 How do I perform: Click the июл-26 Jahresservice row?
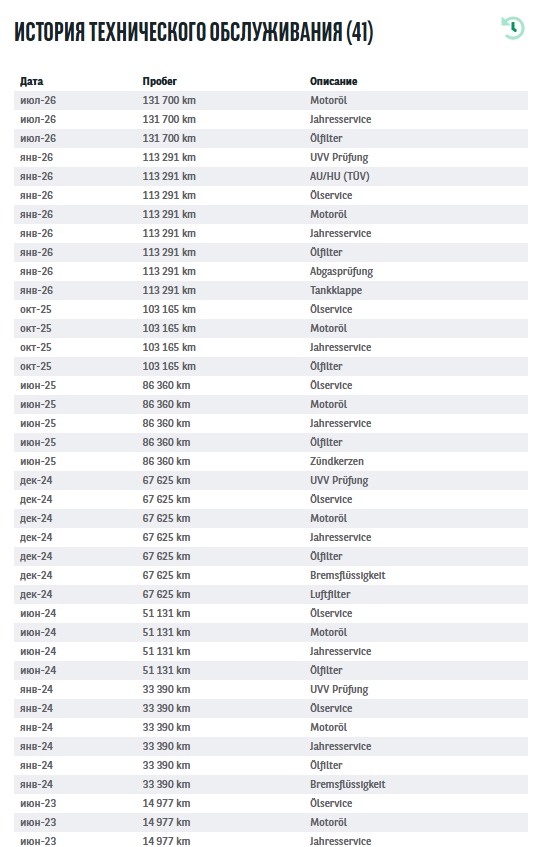click(271, 119)
